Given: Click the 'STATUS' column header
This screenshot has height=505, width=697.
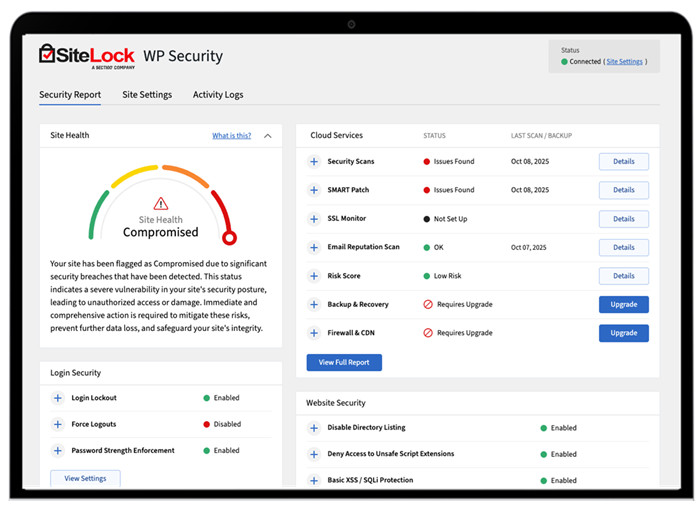Looking at the screenshot, I should pyautogui.click(x=434, y=136).
